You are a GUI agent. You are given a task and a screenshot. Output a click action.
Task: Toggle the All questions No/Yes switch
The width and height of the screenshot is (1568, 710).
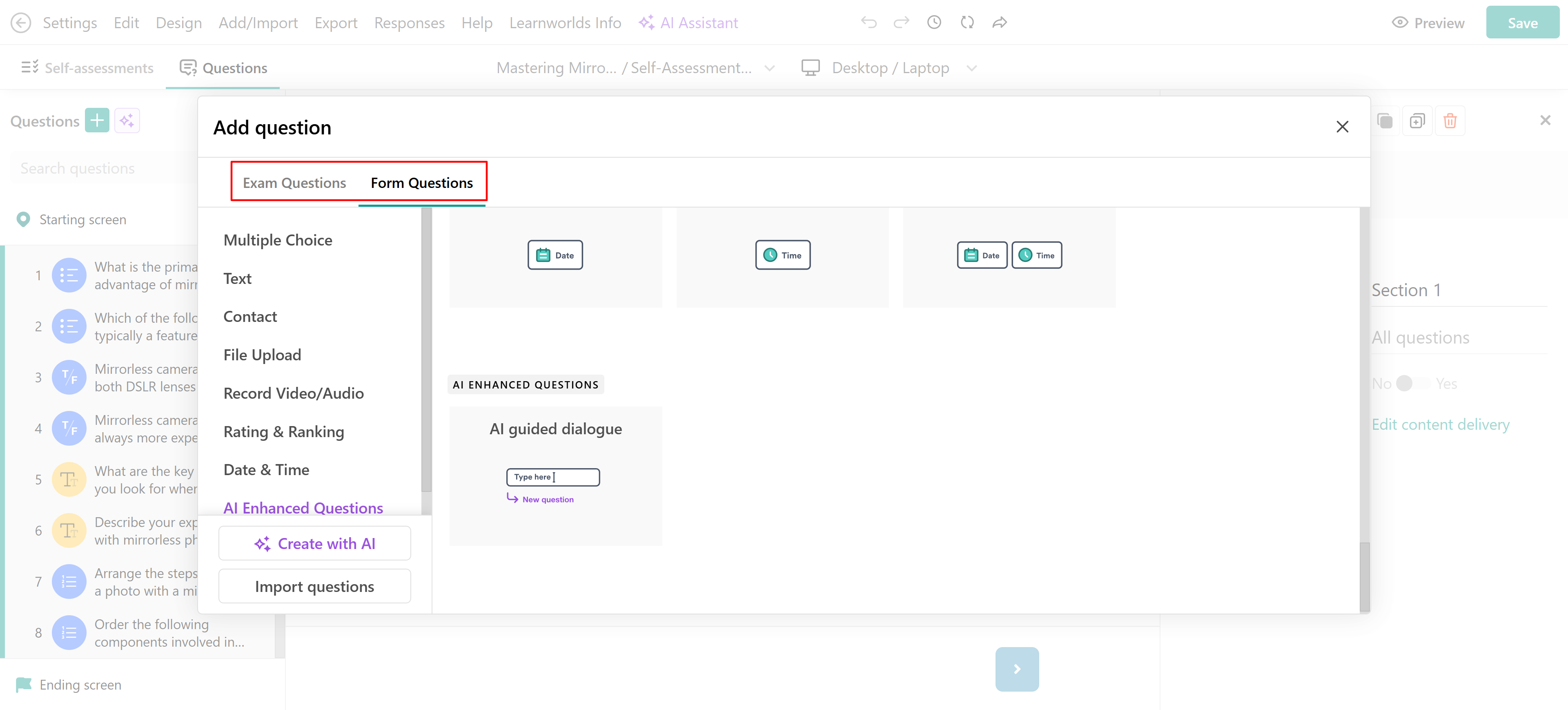coord(1413,383)
